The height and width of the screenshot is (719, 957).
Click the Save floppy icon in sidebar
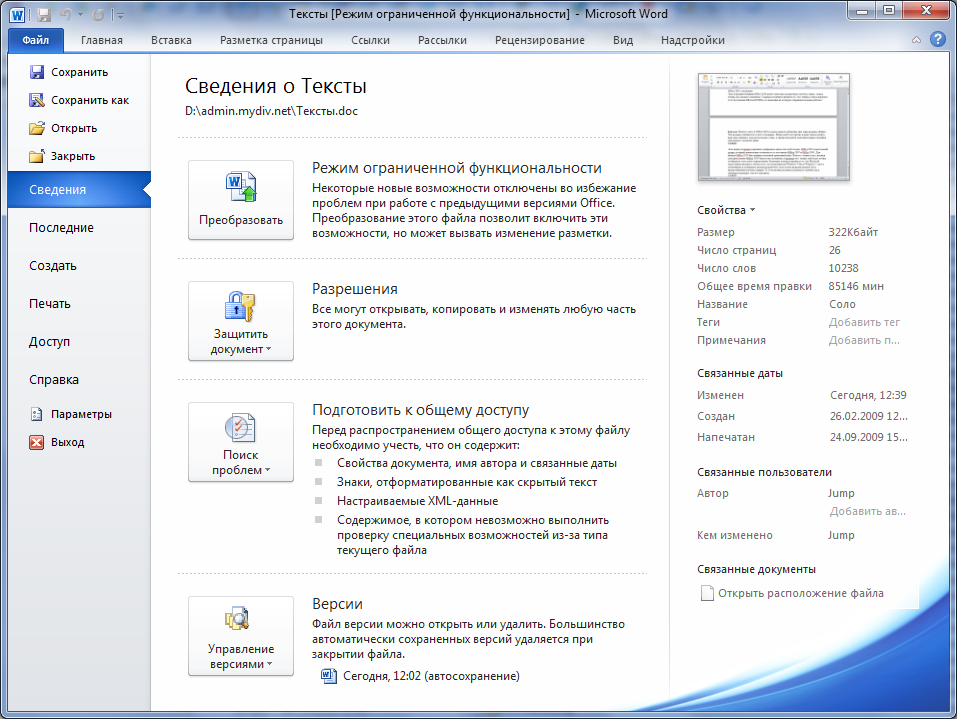37,72
